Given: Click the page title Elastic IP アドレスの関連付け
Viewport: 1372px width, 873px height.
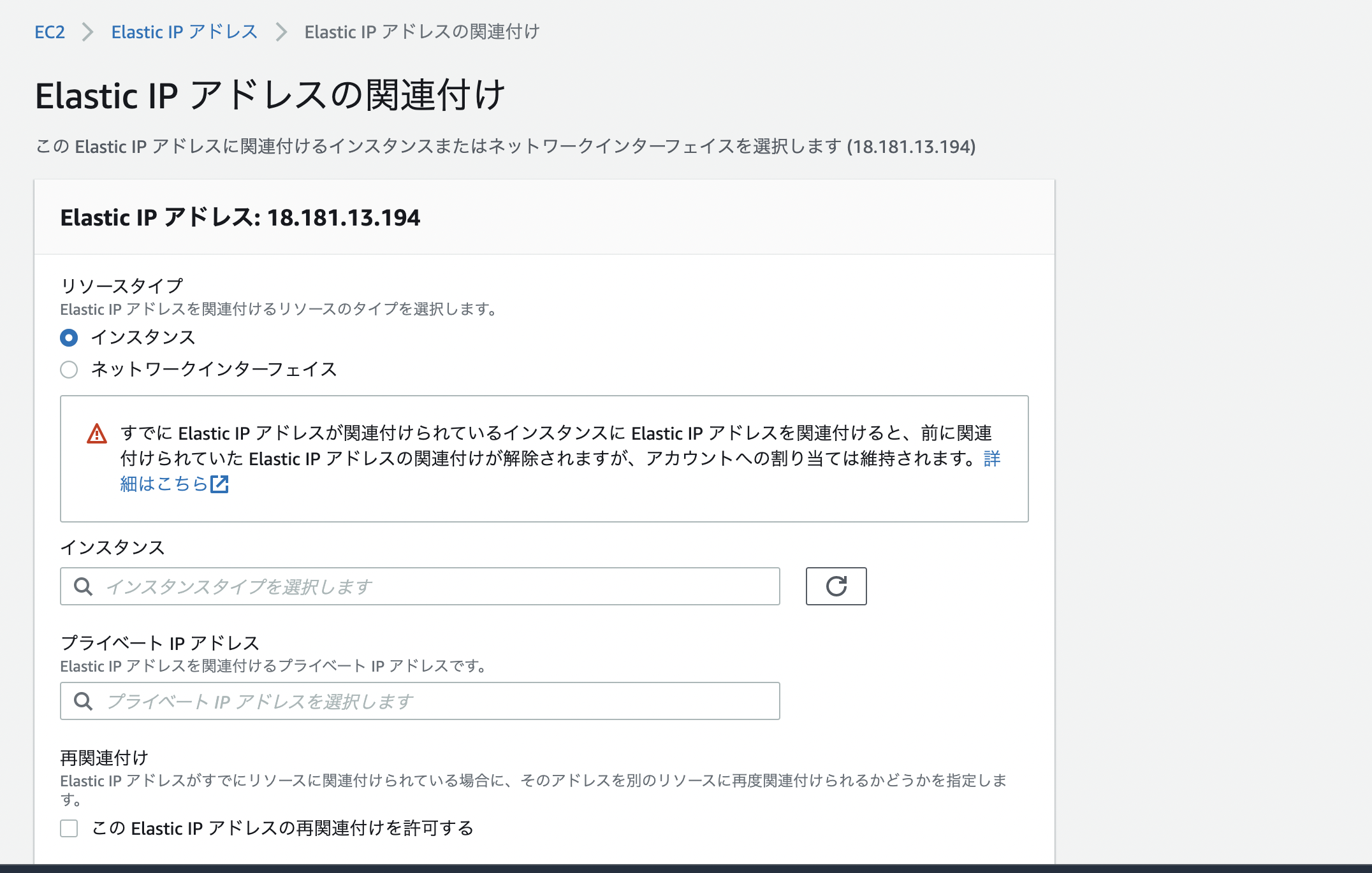Looking at the screenshot, I should [270, 96].
